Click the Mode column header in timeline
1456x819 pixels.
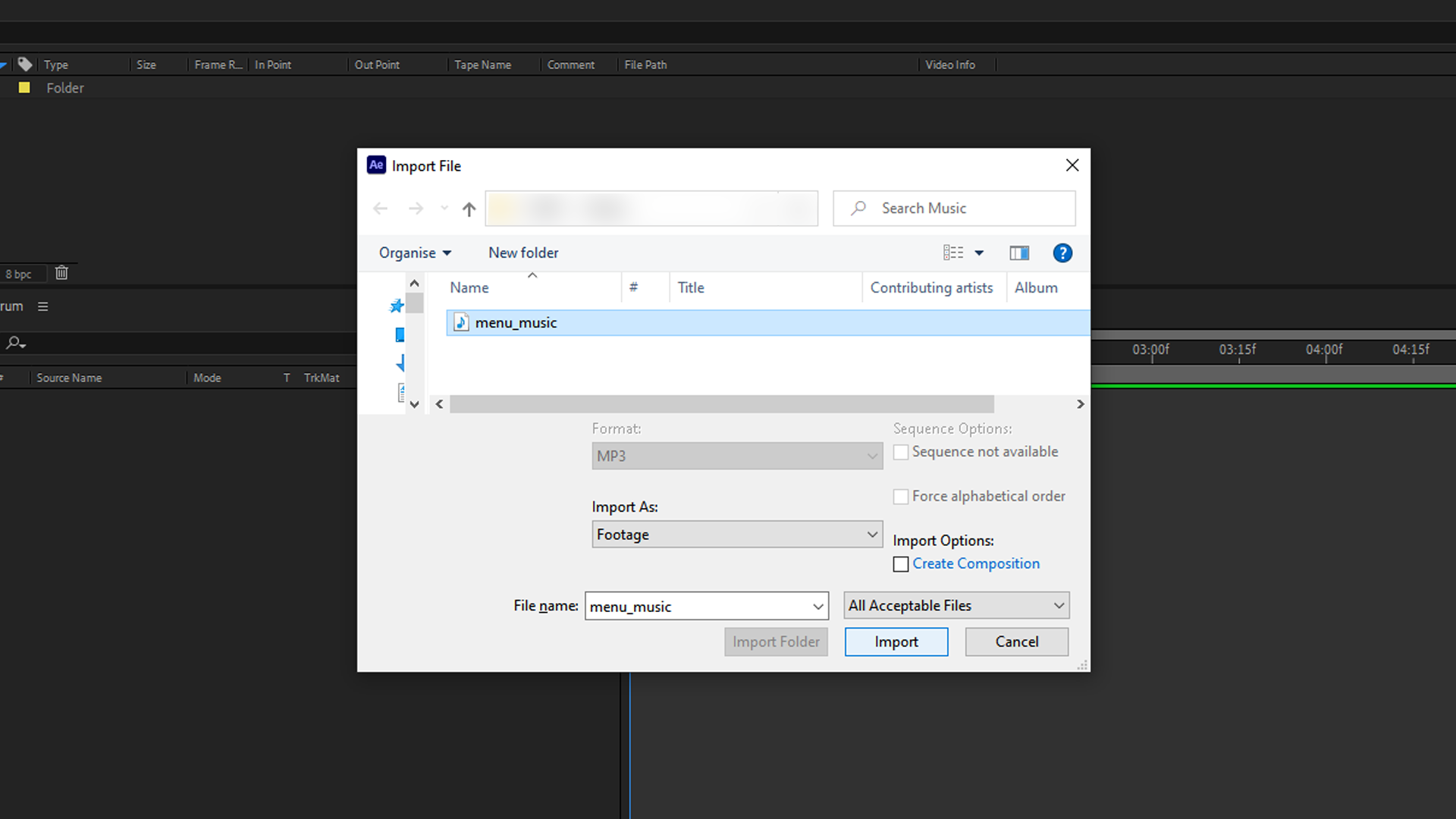(x=207, y=378)
